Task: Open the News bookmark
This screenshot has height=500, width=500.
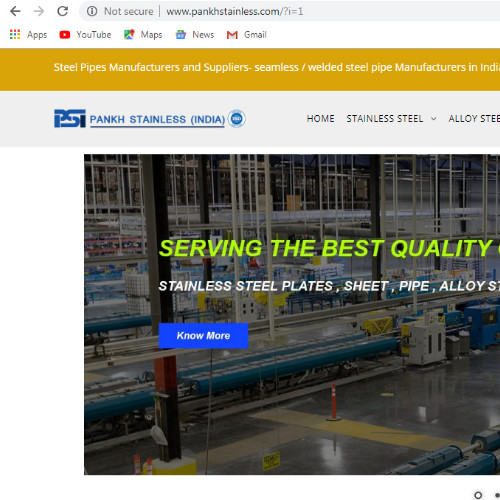Action: click(195, 34)
